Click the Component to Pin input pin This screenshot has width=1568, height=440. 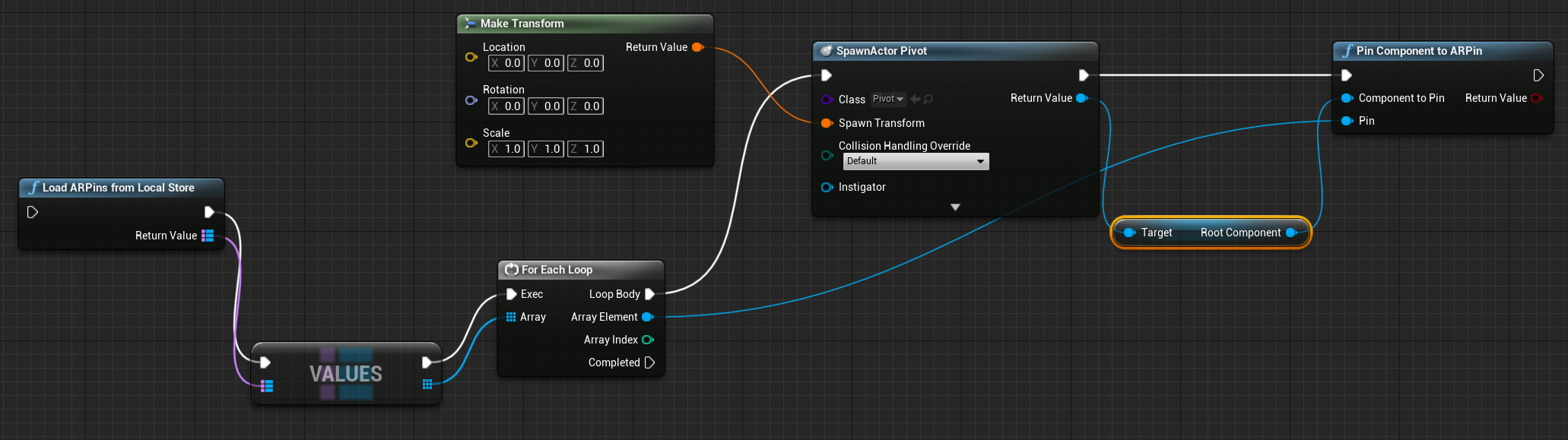[x=1347, y=98]
